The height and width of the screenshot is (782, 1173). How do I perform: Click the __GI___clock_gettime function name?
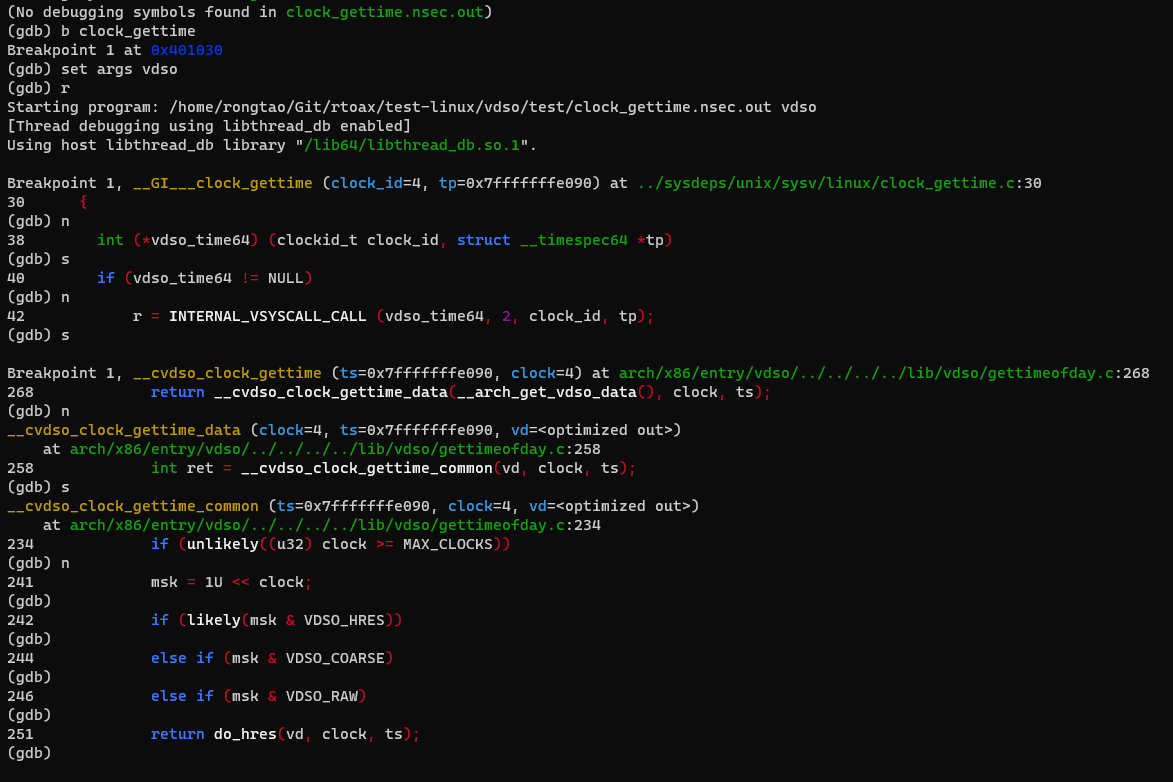point(222,183)
